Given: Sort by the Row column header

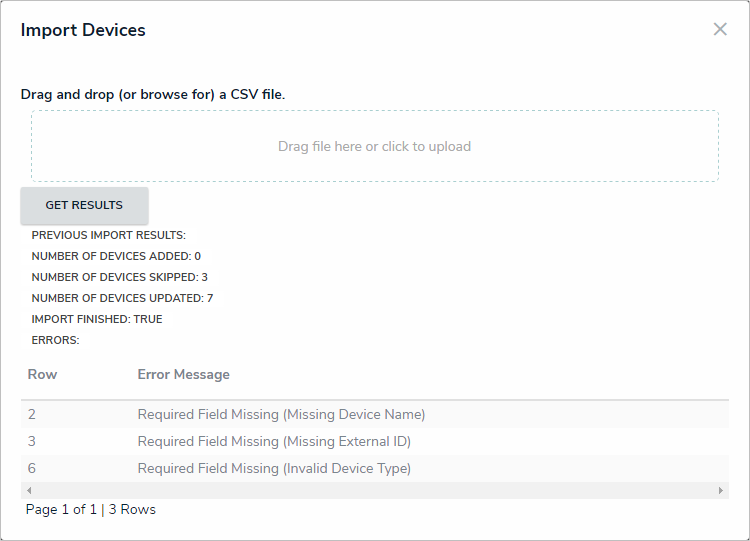Looking at the screenshot, I should point(43,374).
